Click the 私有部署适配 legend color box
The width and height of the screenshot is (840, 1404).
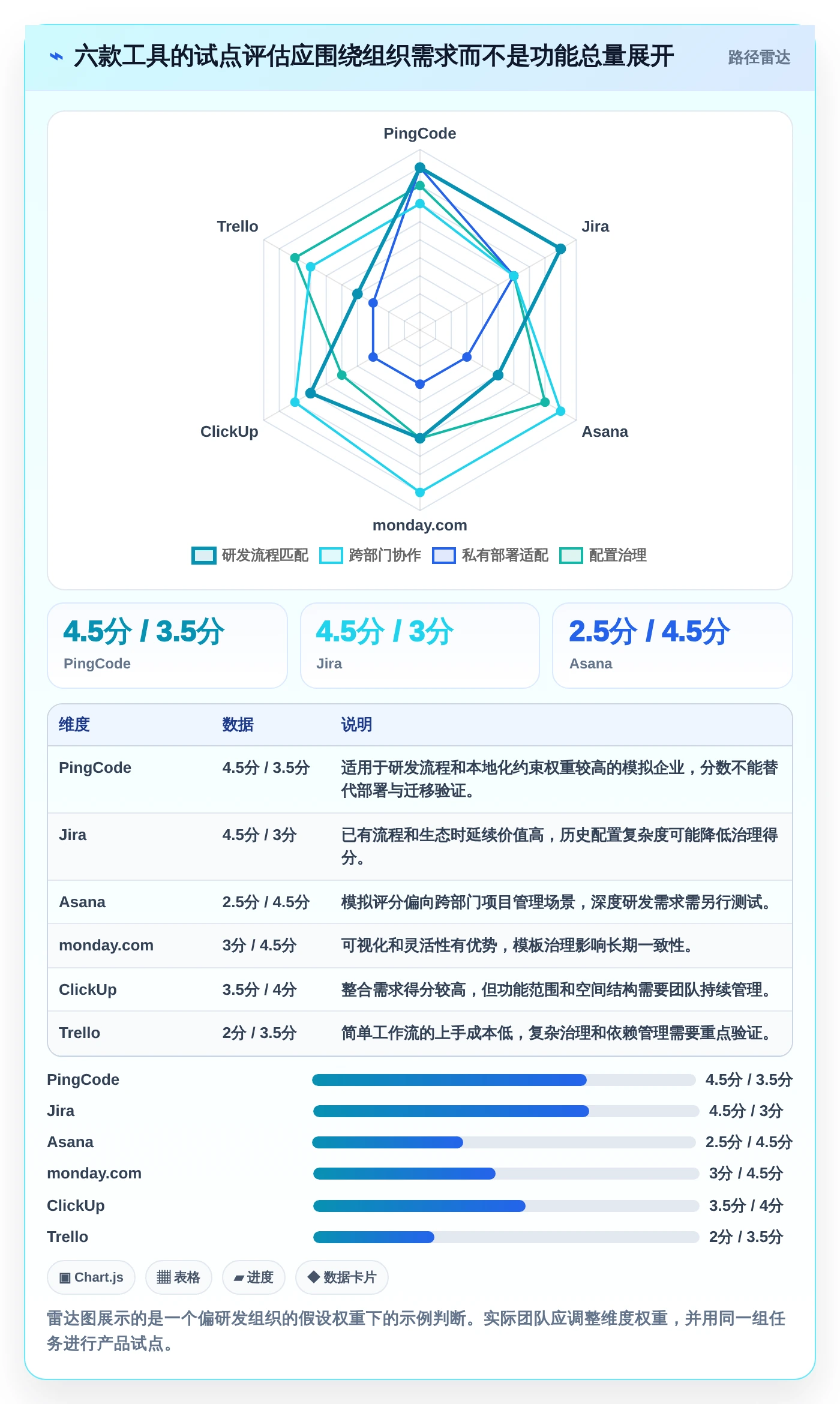[444, 556]
